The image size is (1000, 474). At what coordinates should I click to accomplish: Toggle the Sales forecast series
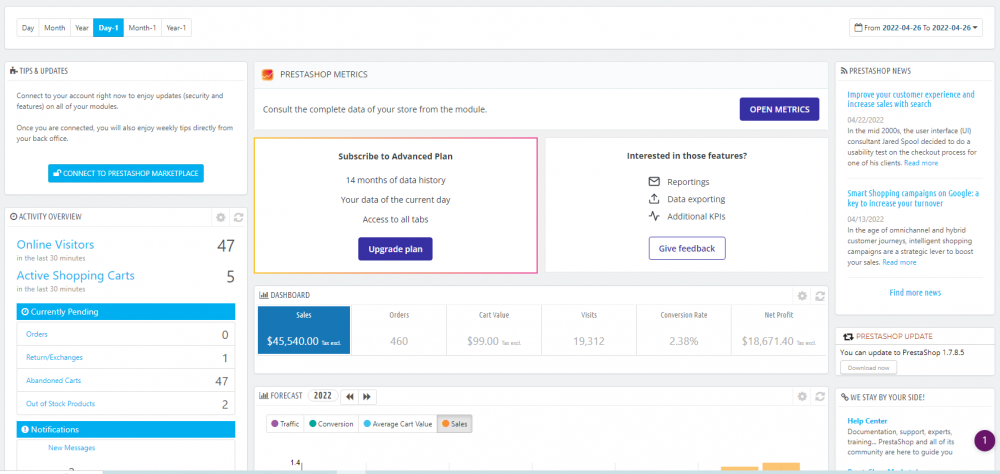pos(455,424)
